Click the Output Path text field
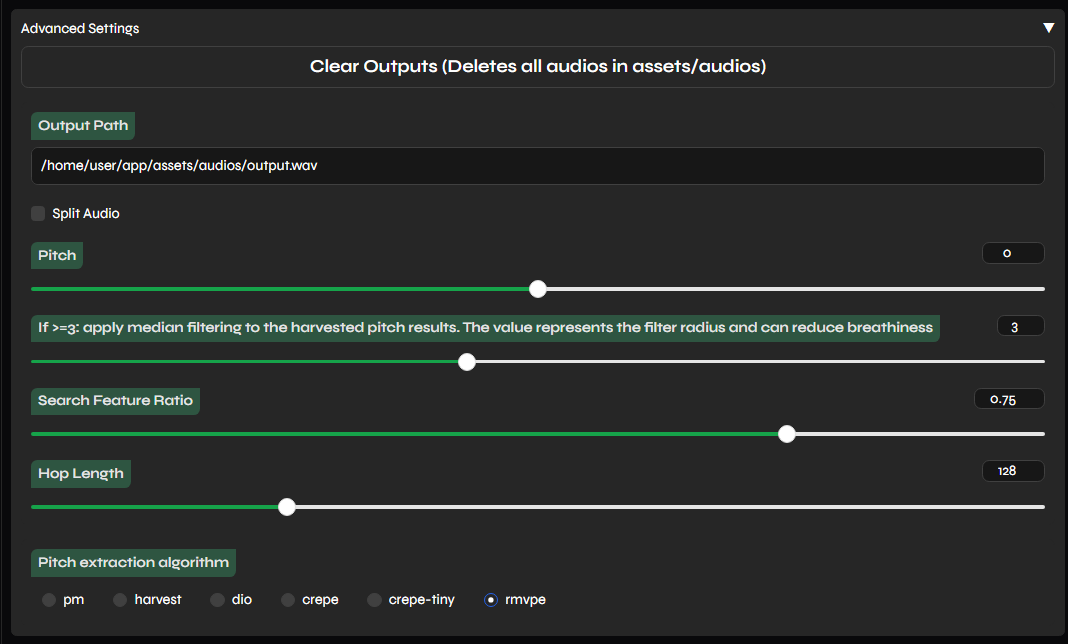The width and height of the screenshot is (1068, 644). [537, 166]
